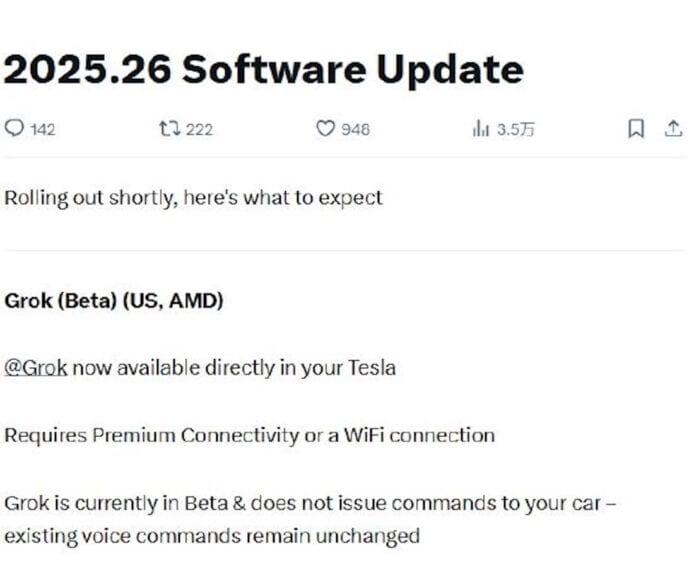Like the post with the heart icon
Viewport: 694px width, 577px height.
(324, 129)
